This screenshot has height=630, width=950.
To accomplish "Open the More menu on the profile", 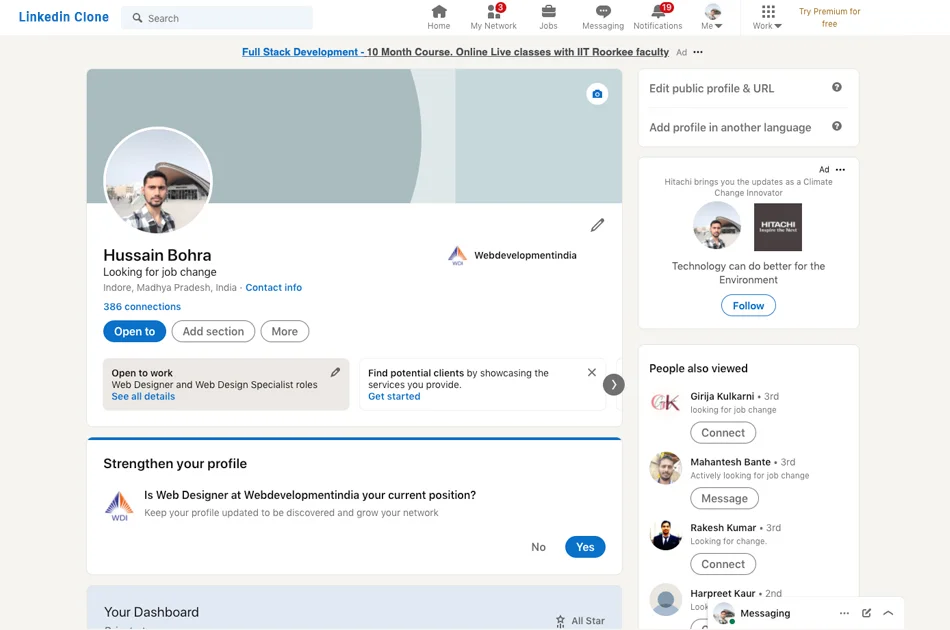I will pyautogui.click(x=284, y=331).
